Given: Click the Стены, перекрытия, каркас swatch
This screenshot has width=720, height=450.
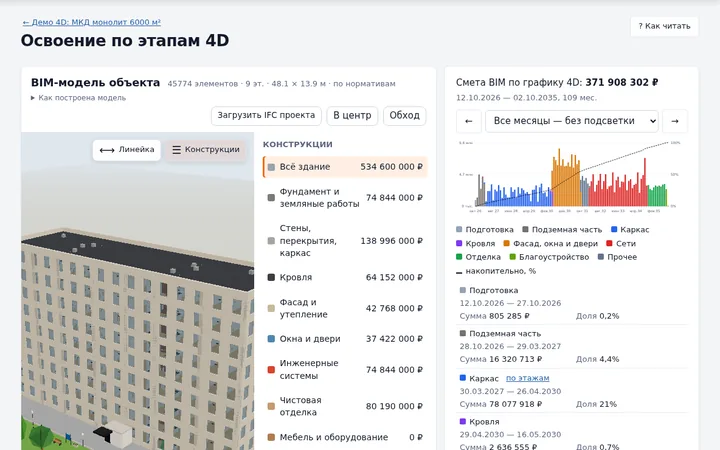Looking at the screenshot, I should (271, 241).
